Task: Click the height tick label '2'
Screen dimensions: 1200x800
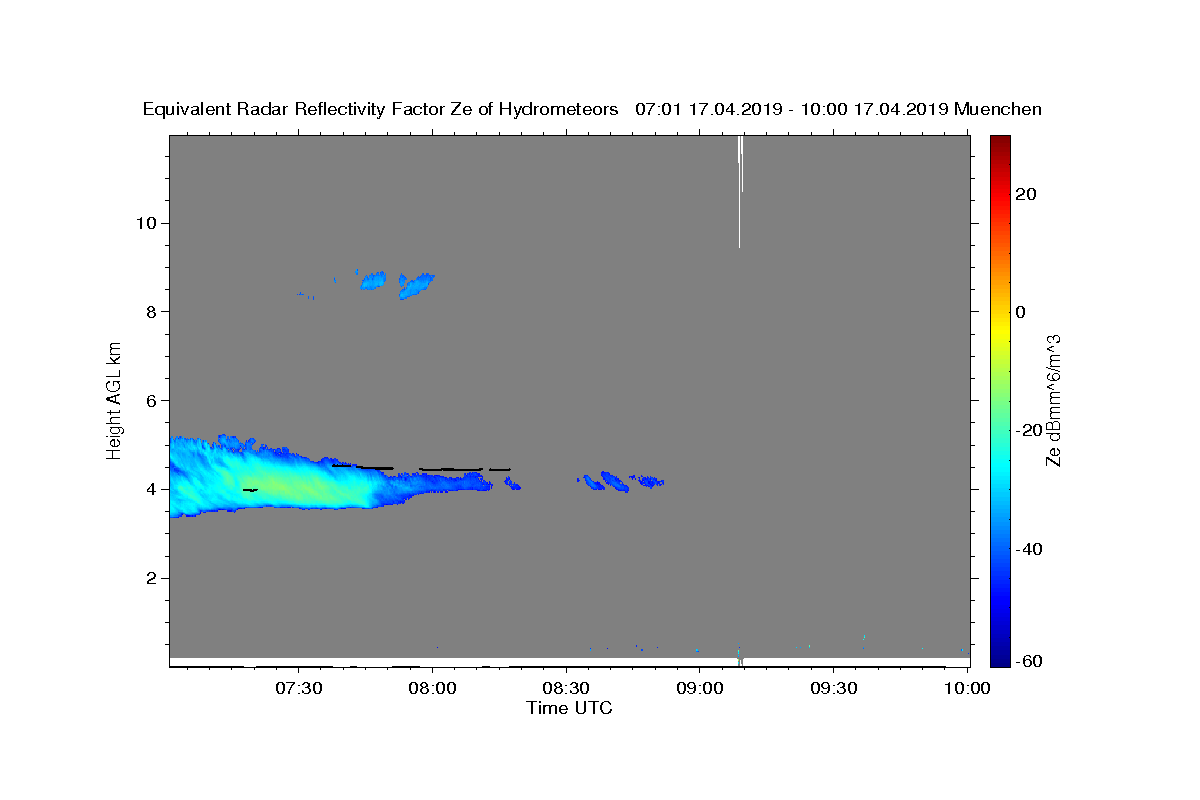Action: pyautogui.click(x=153, y=578)
